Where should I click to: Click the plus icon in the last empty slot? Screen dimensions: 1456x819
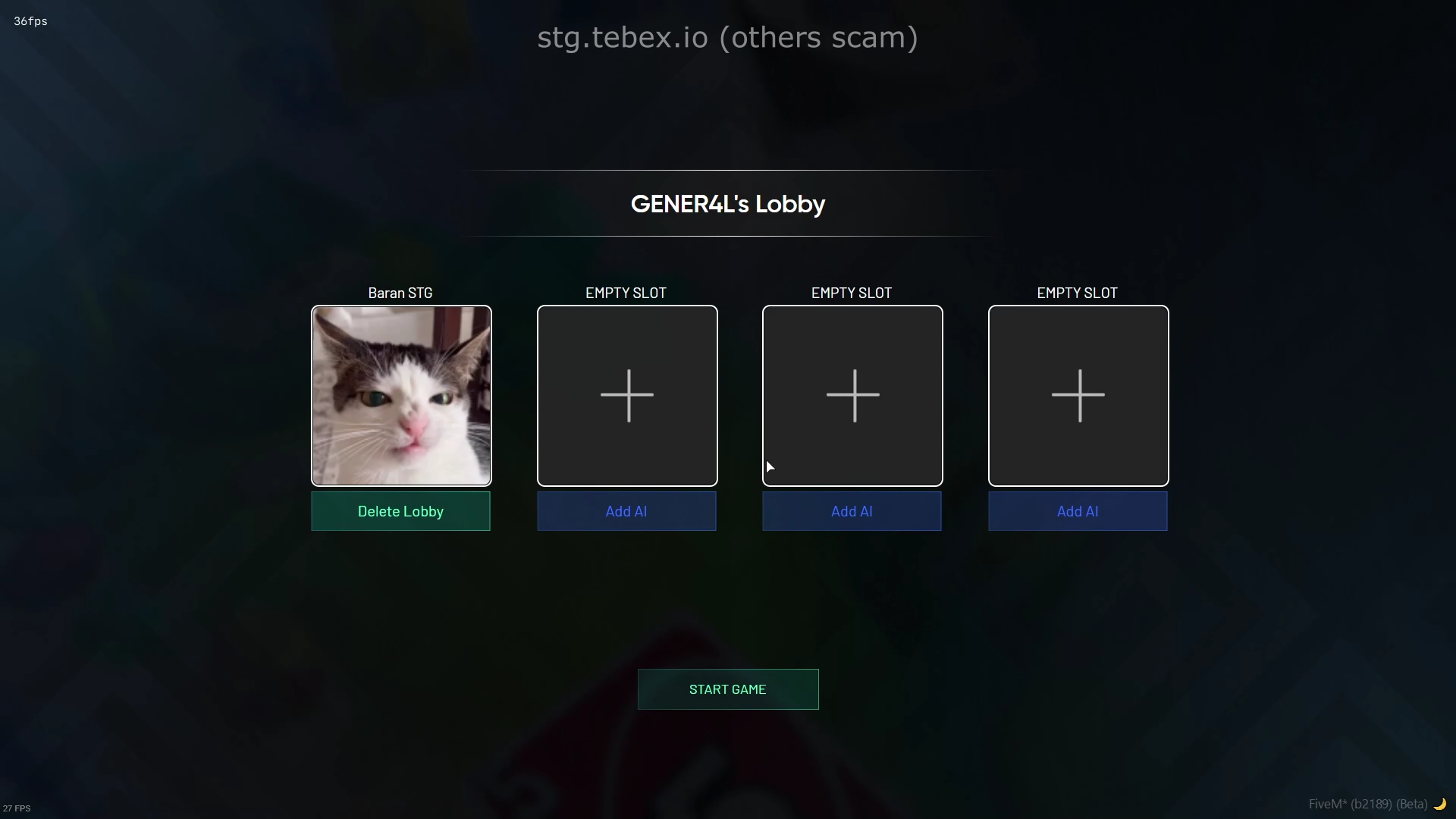[1078, 395]
